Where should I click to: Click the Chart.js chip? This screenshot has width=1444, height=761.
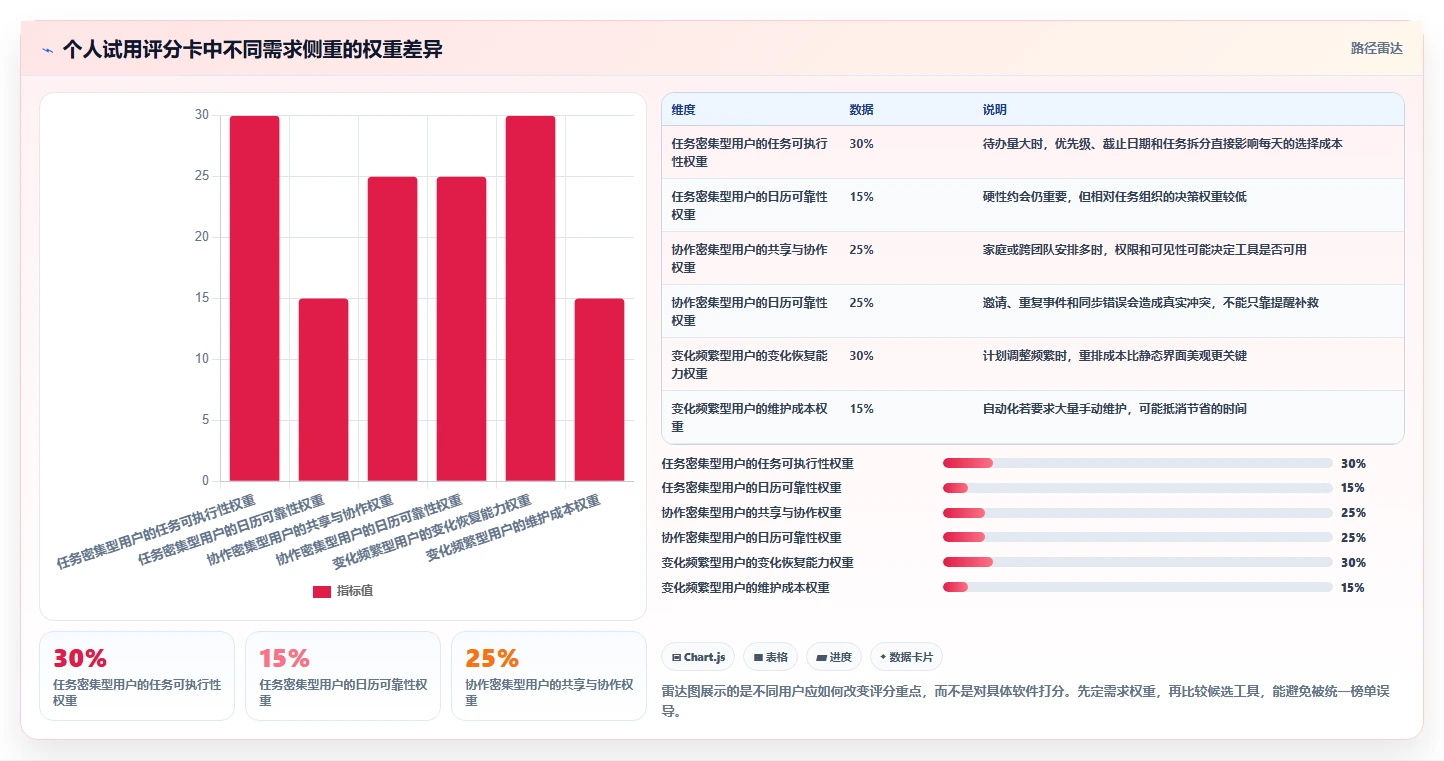pyautogui.click(x=699, y=657)
